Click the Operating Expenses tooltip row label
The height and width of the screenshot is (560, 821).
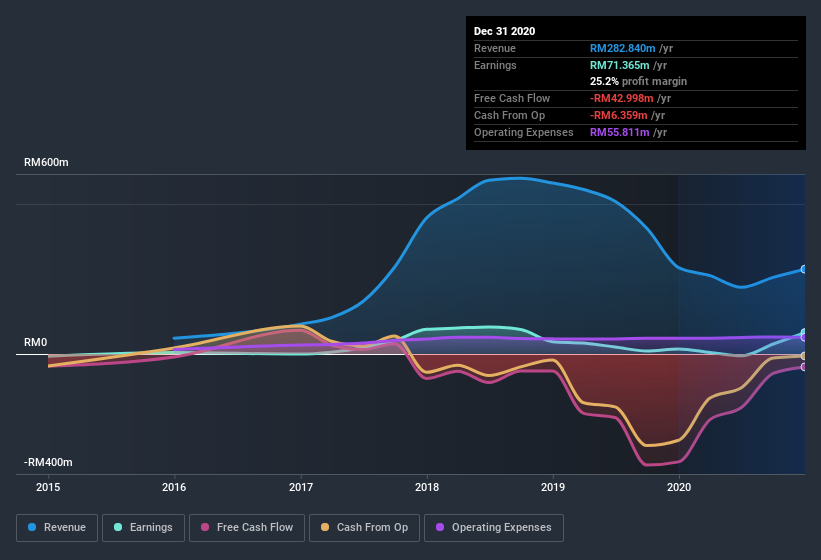(x=524, y=132)
